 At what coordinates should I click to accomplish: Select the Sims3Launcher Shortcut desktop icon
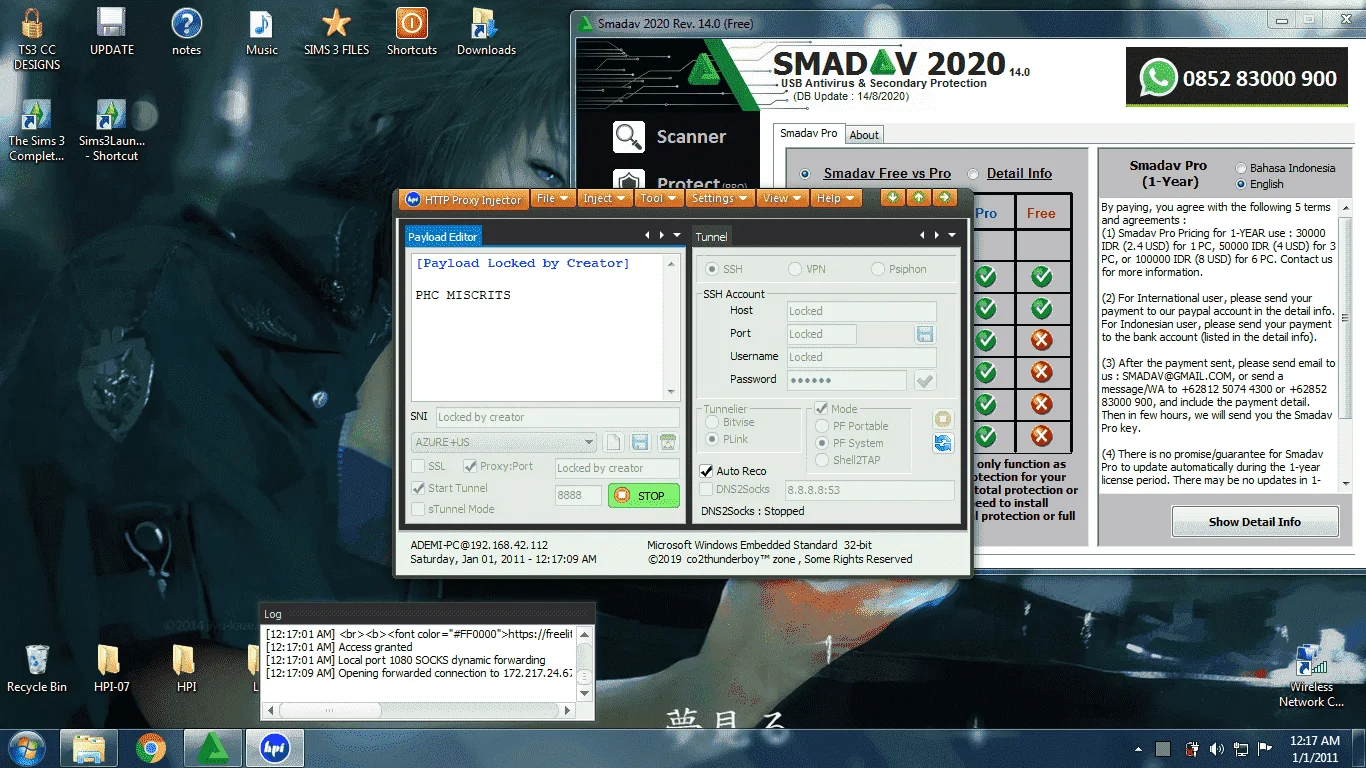coord(112,131)
